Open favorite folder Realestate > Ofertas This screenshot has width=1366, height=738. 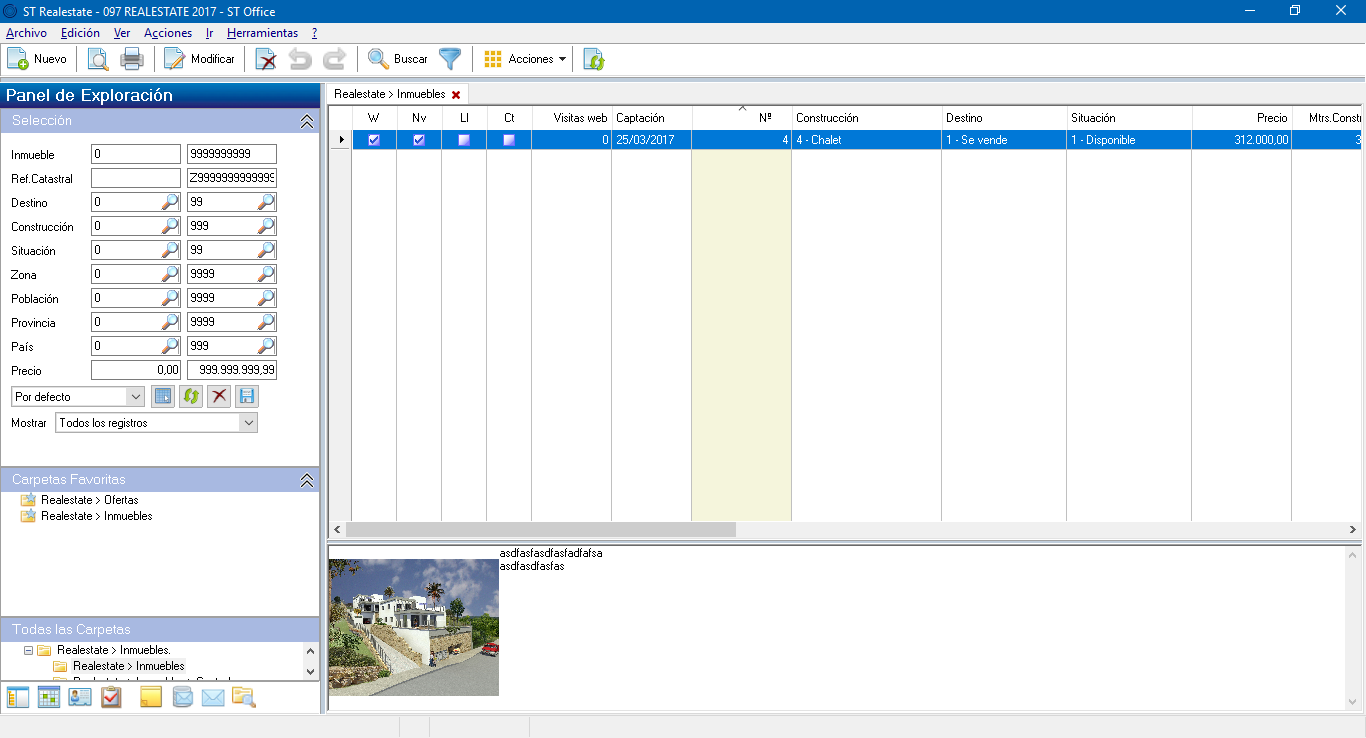(x=90, y=500)
